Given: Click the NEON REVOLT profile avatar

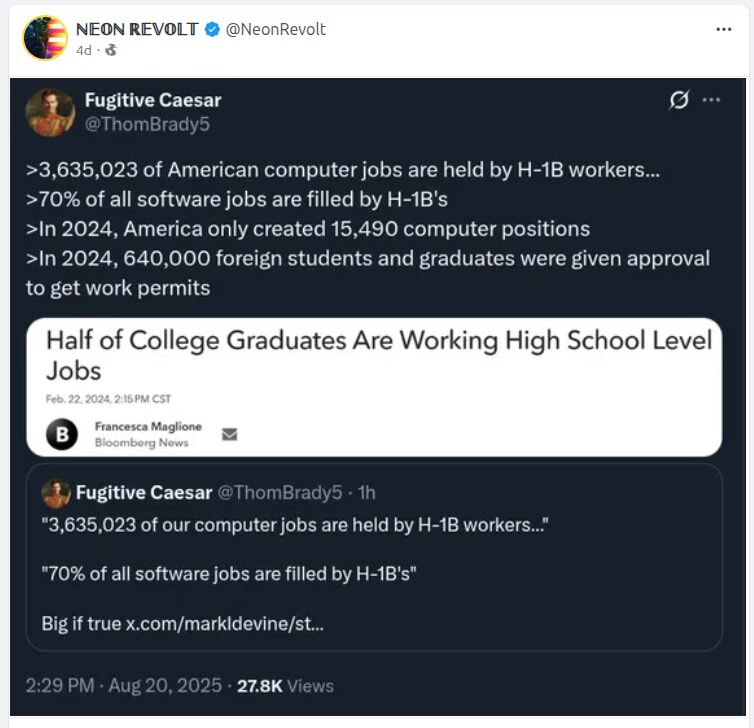Looking at the screenshot, I should [45, 38].
